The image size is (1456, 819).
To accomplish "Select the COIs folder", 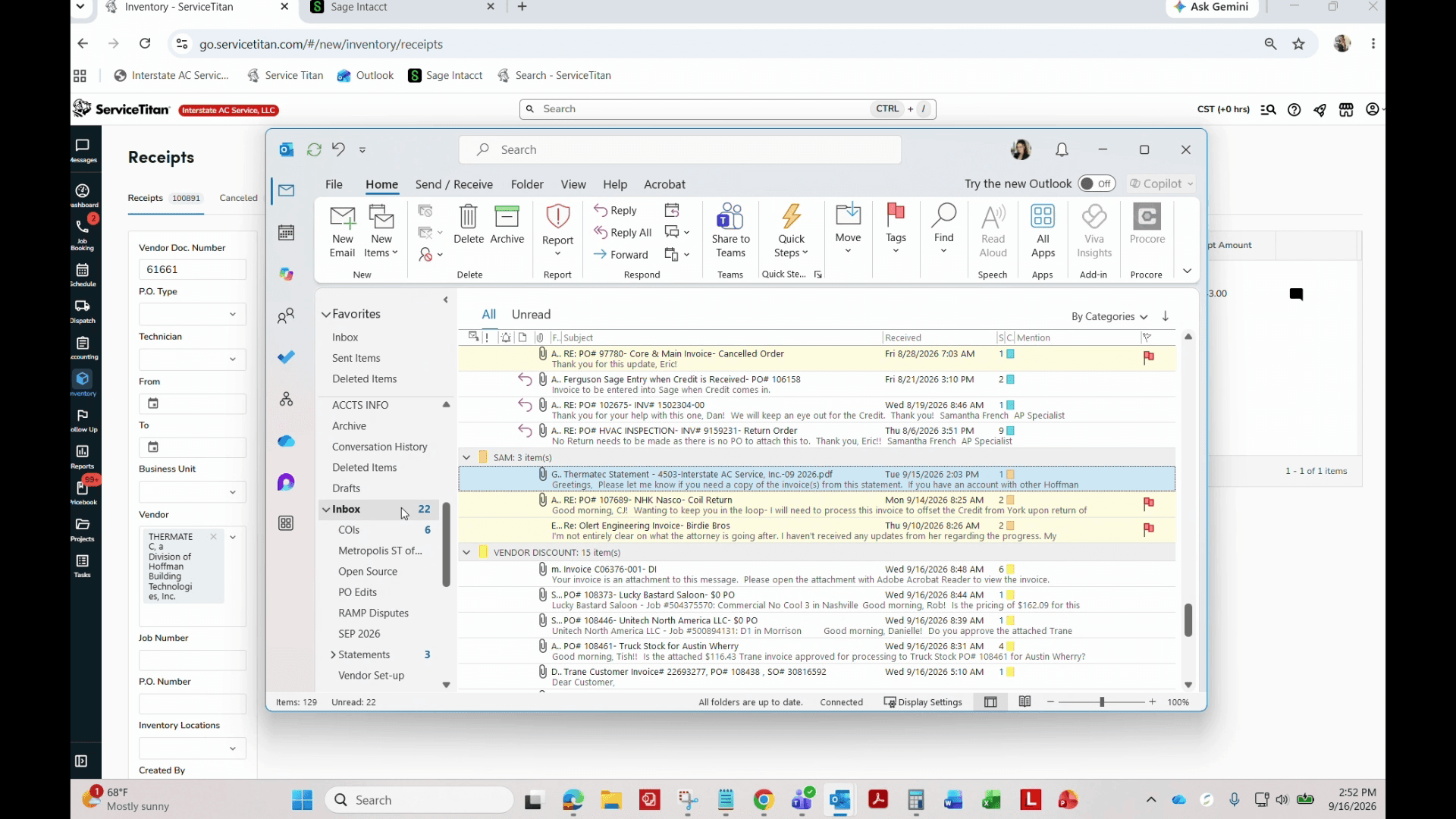I will pyautogui.click(x=349, y=530).
